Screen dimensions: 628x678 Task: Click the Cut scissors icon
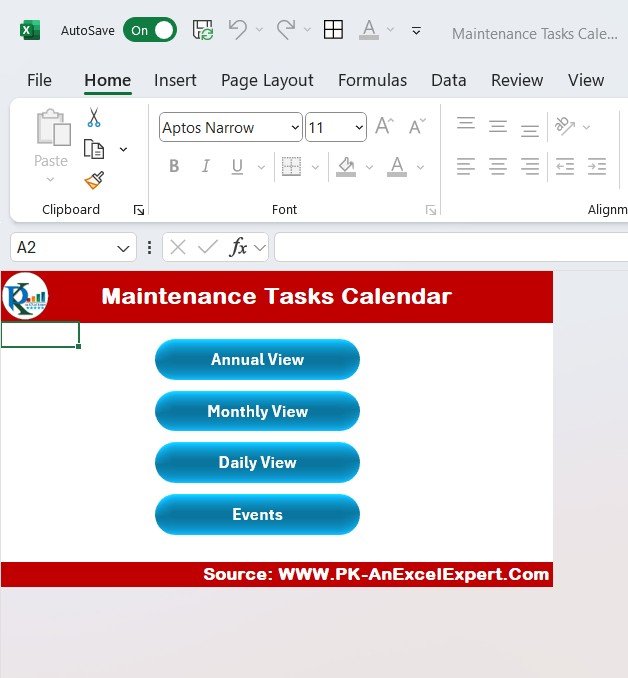(x=94, y=118)
